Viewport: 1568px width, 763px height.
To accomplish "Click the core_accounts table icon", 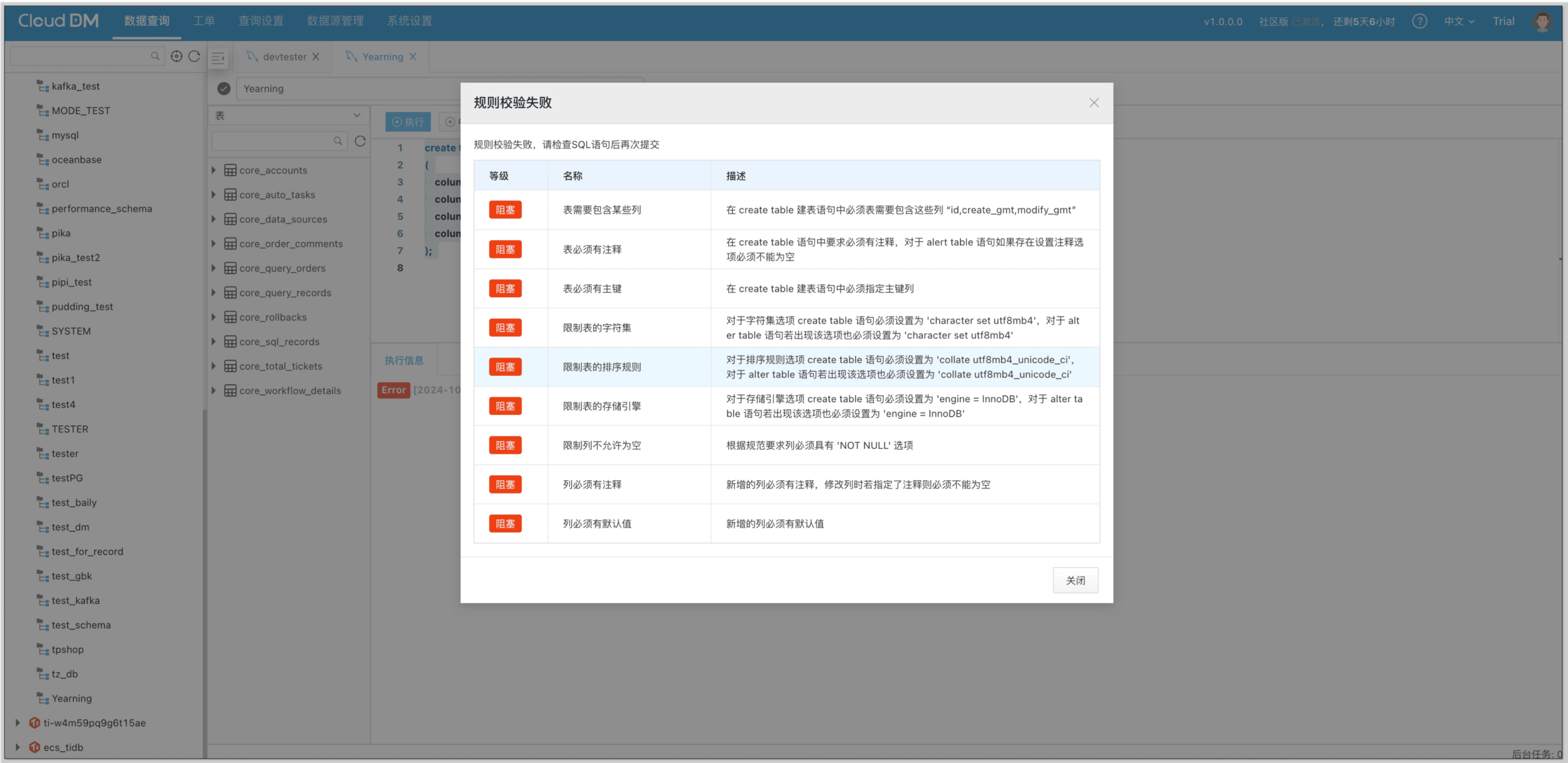I will coord(231,170).
